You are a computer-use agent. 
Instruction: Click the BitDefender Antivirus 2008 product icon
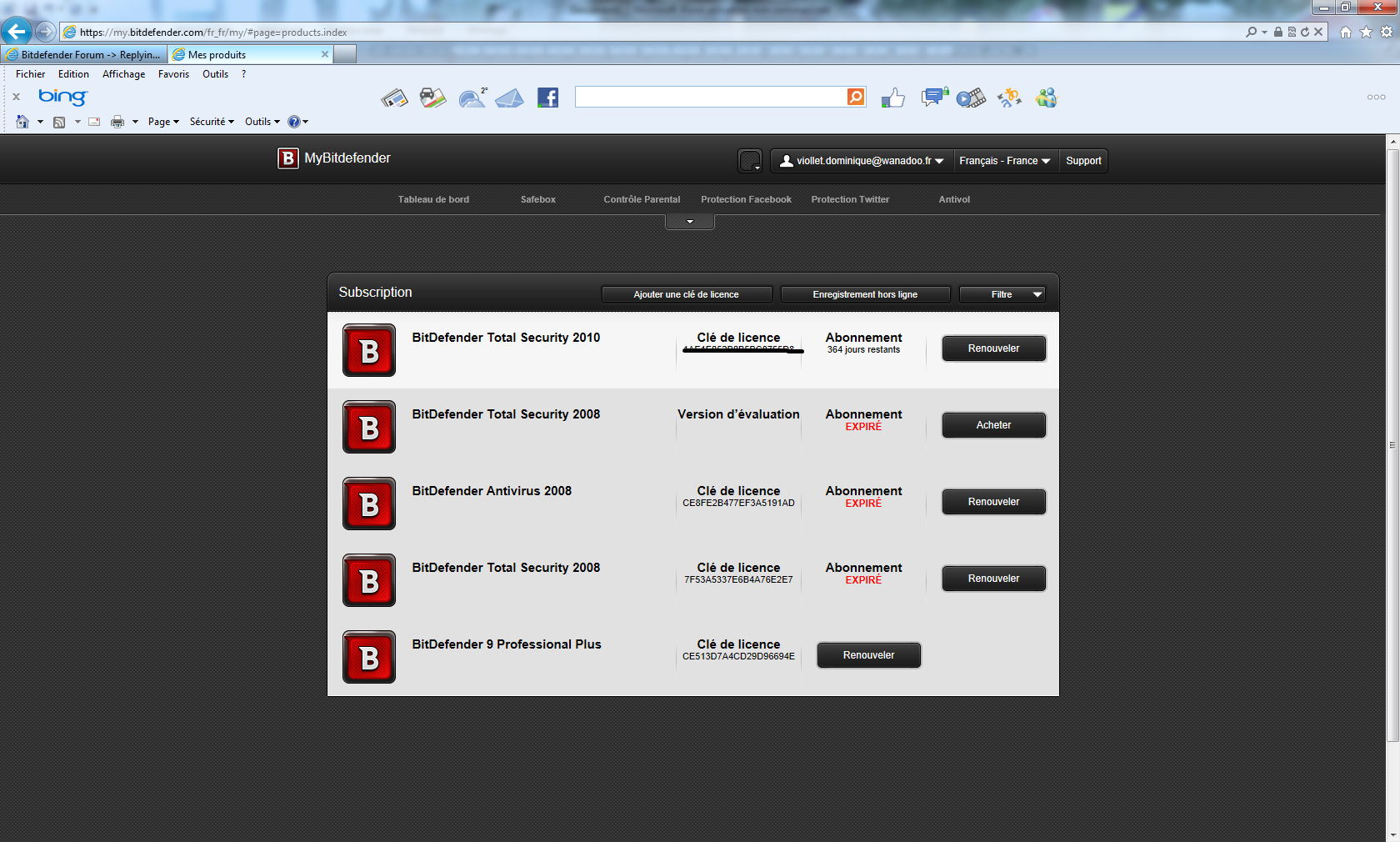coord(369,504)
